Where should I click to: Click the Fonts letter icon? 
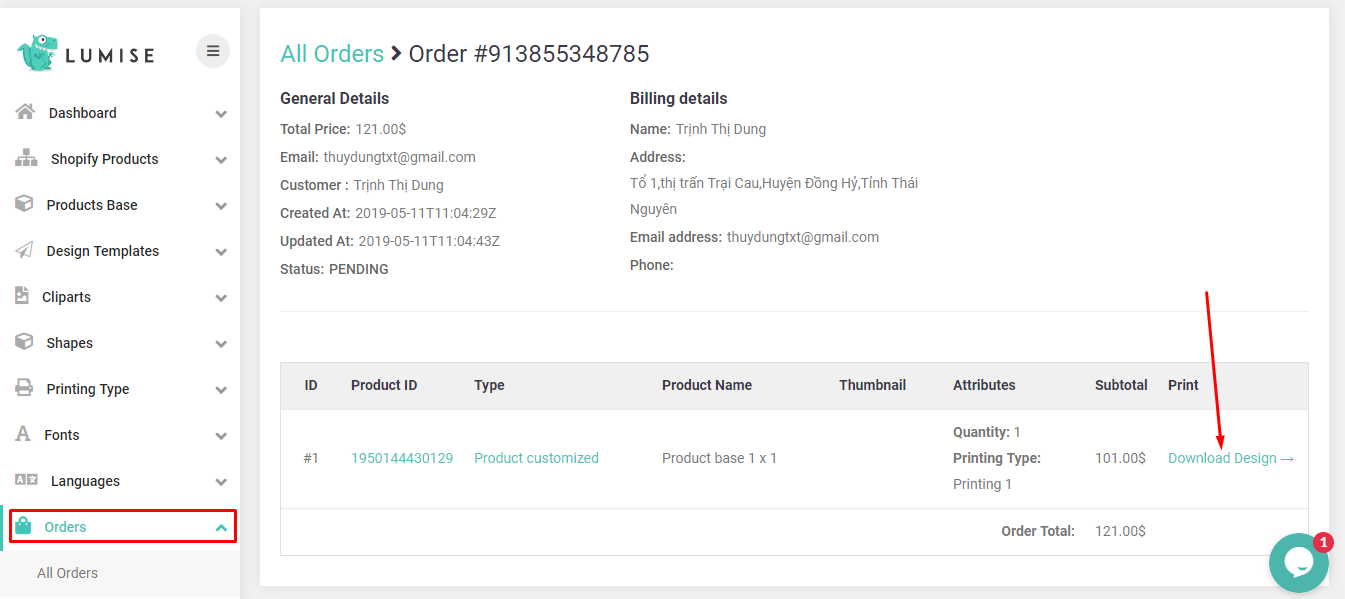[24, 434]
